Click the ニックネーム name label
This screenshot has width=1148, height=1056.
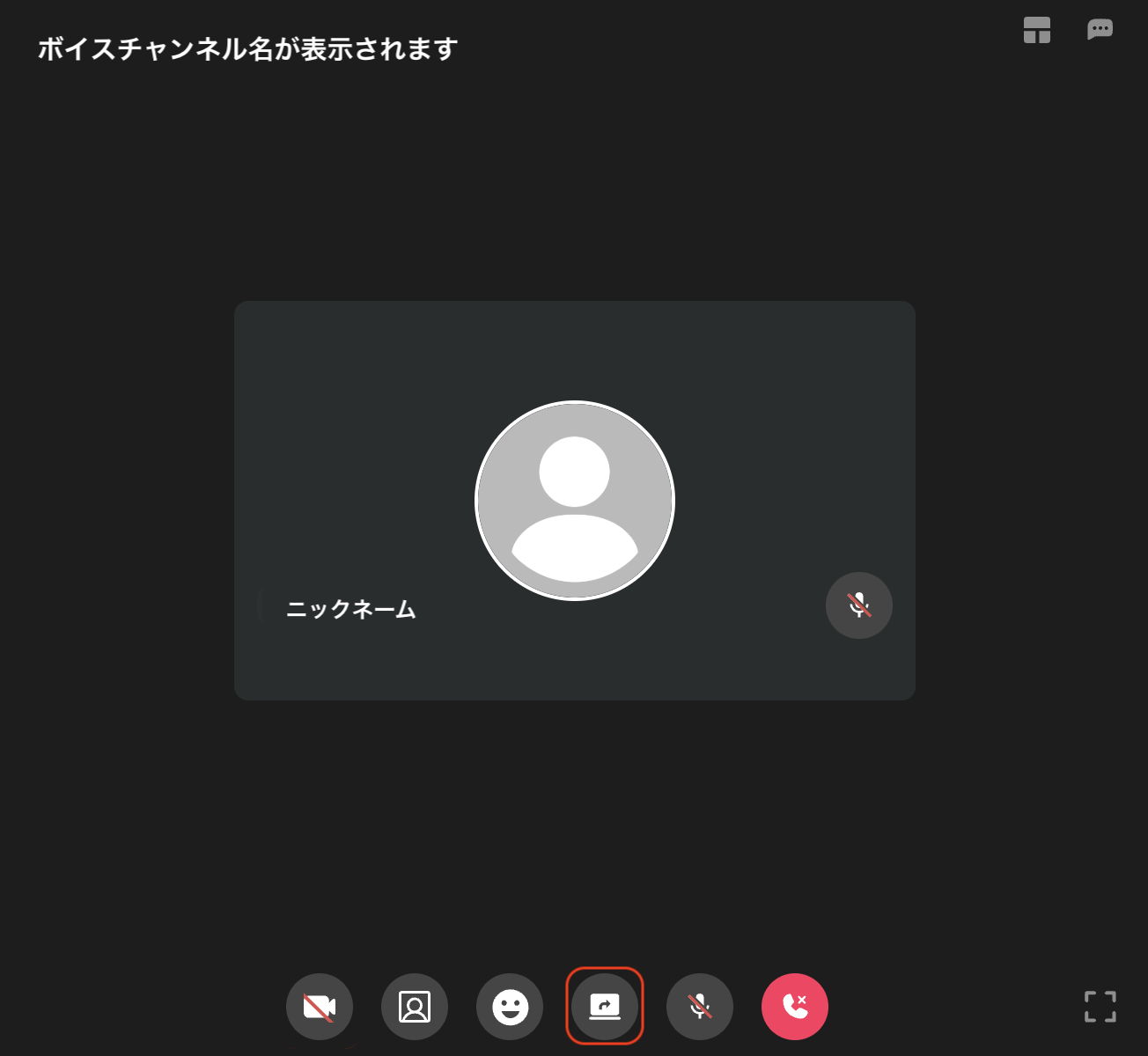pyautogui.click(x=351, y=609)
